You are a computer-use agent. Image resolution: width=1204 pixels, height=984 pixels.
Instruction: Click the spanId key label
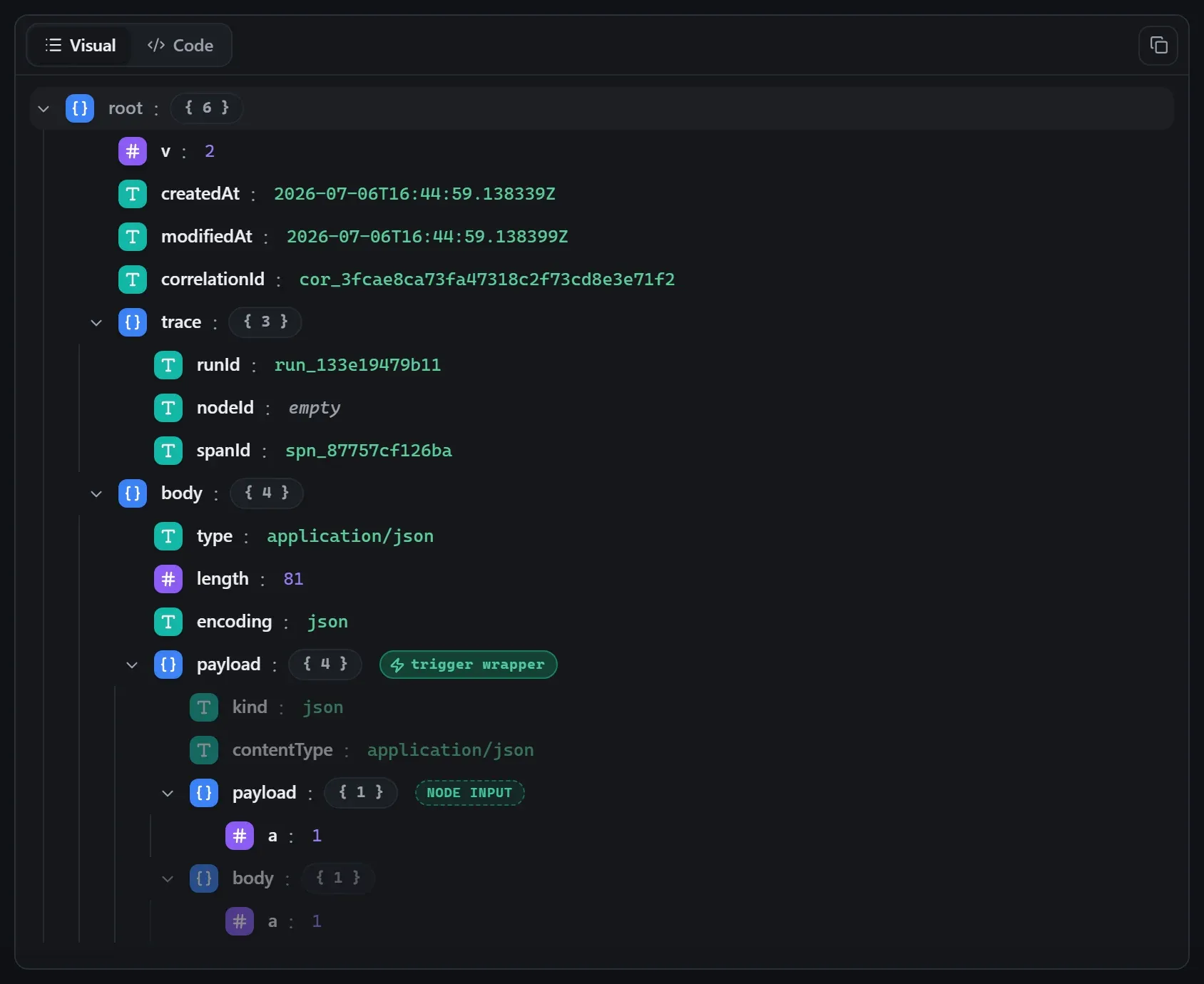pyautogui.click(x=223, y=451)
